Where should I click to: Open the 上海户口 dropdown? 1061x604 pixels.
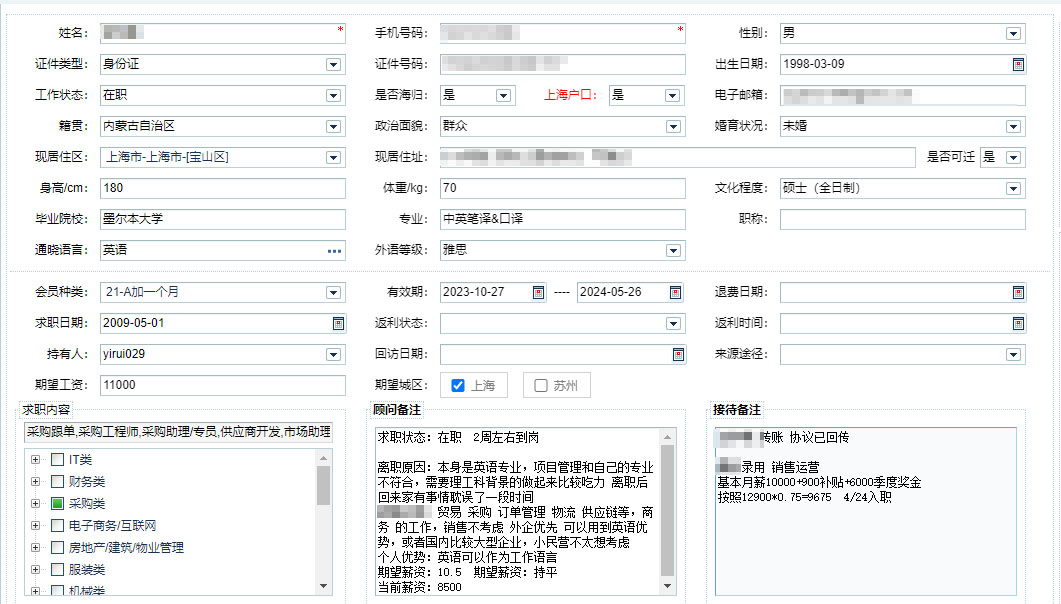[x=672, y=95]
